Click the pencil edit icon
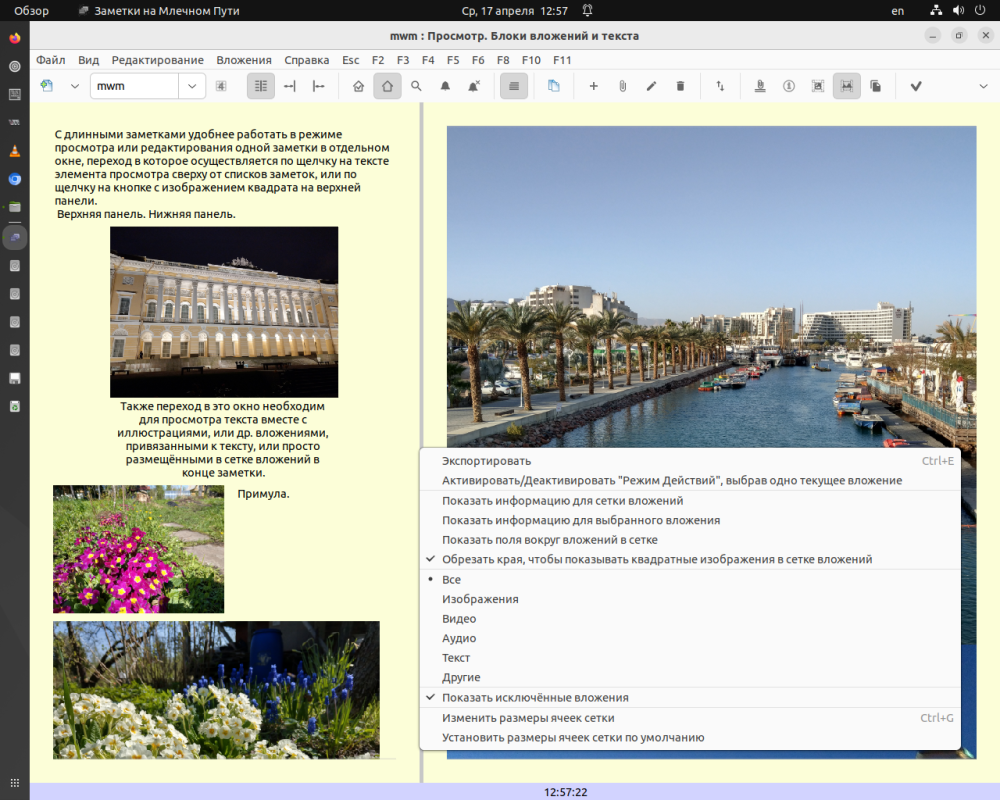 [x=651, y=86]
